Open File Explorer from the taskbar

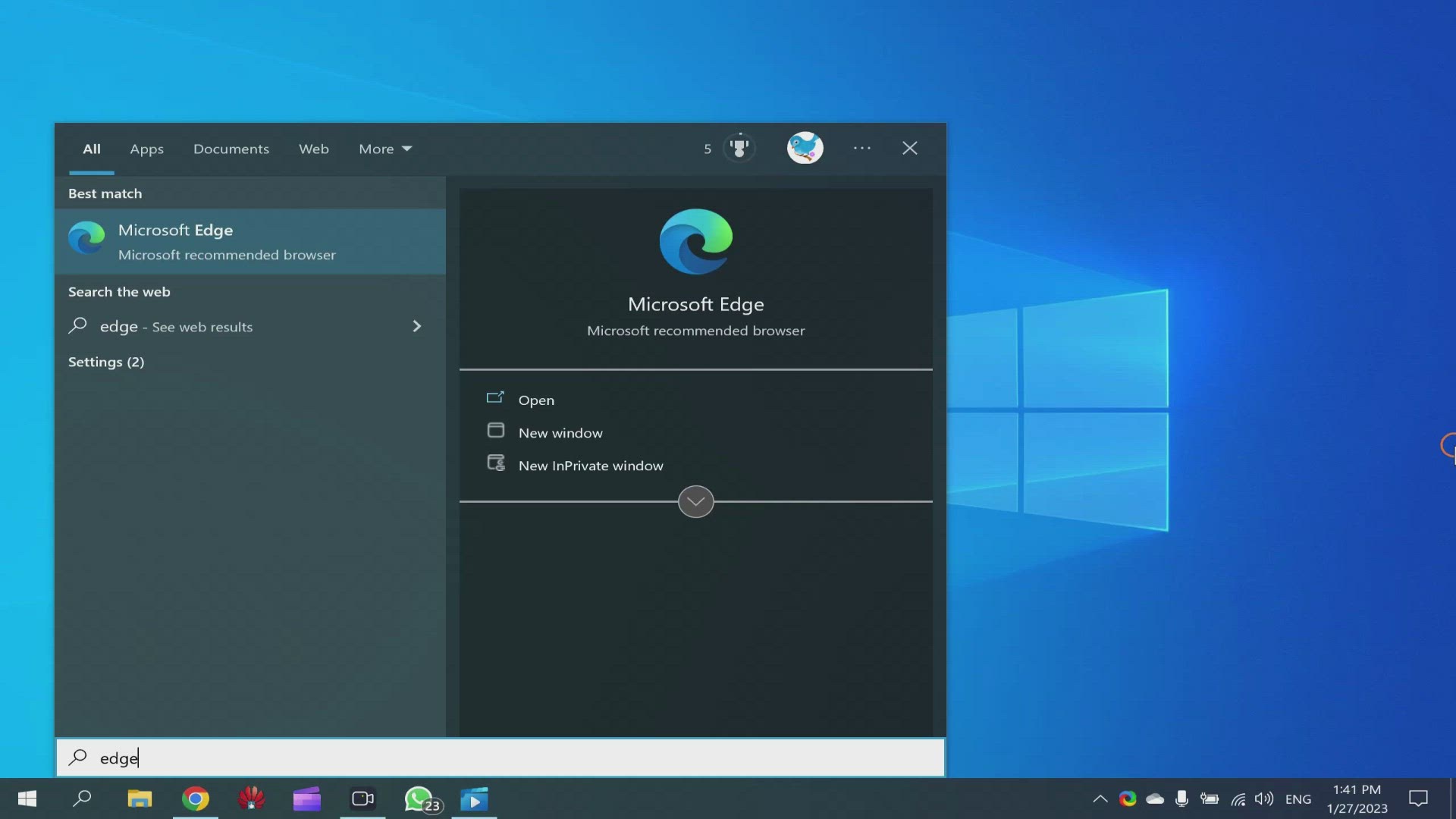[140, 799]
